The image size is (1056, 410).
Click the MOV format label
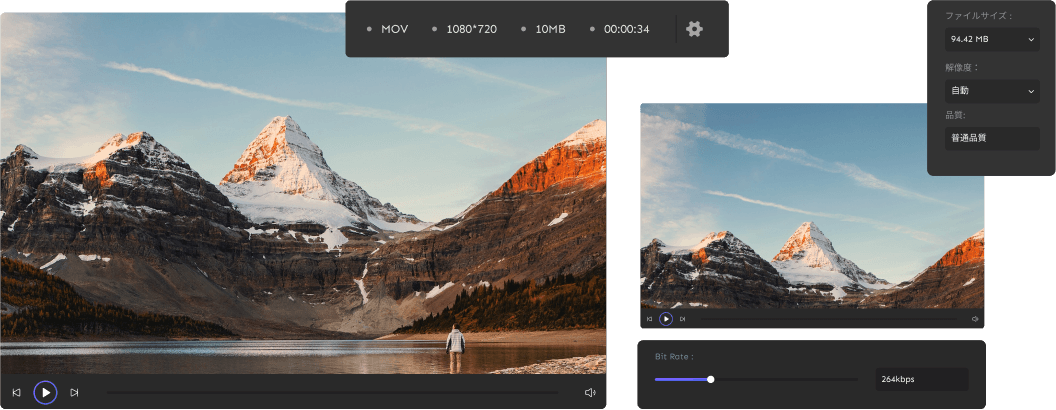click(x=394, y=29)
